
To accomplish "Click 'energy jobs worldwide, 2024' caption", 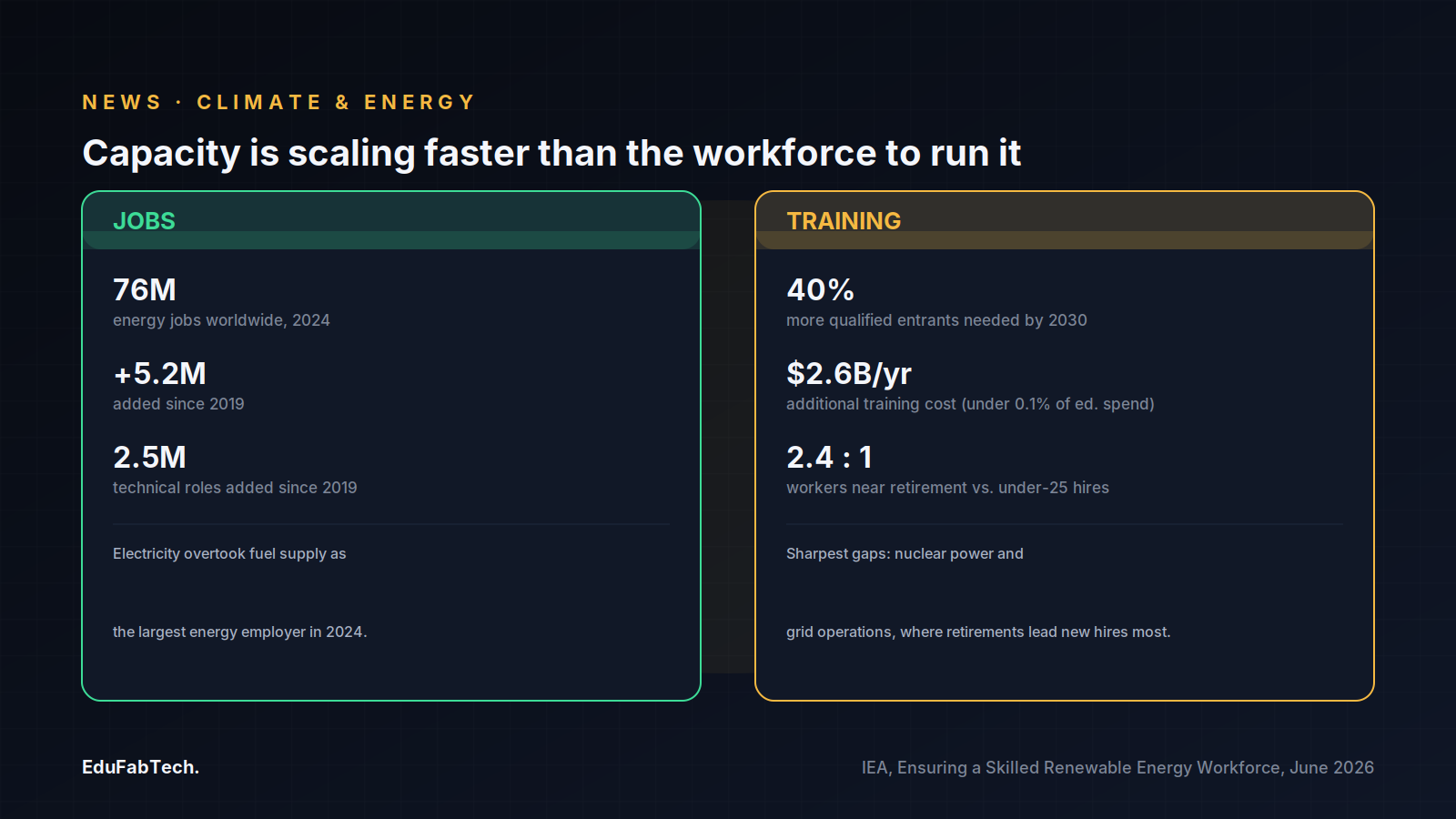I will pos(221,320).
